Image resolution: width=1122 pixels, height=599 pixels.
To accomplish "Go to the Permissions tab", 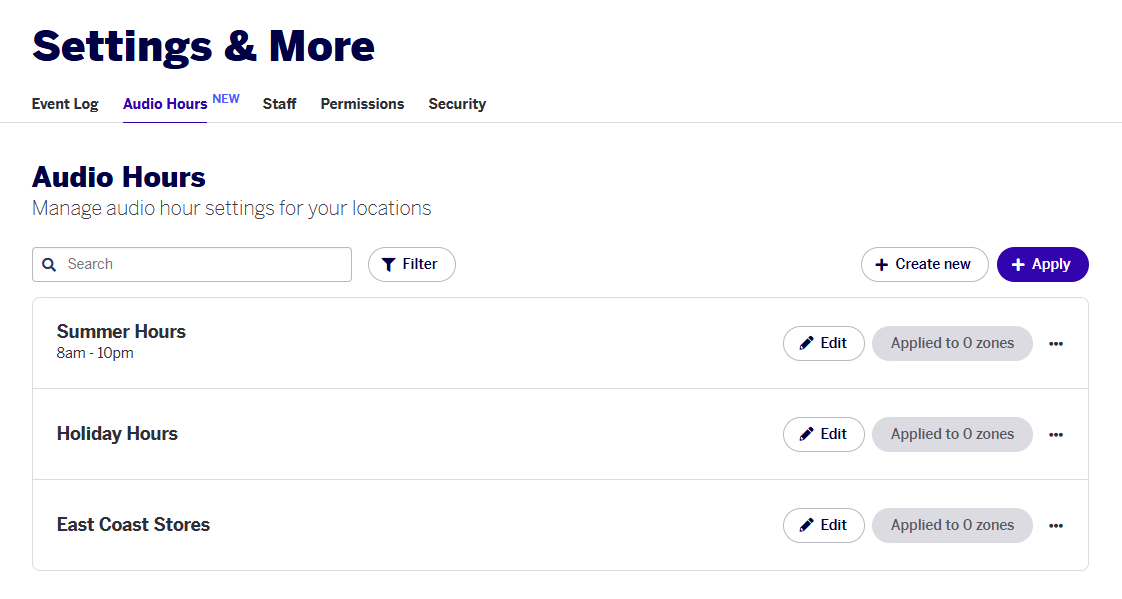I will pos(362,104).
